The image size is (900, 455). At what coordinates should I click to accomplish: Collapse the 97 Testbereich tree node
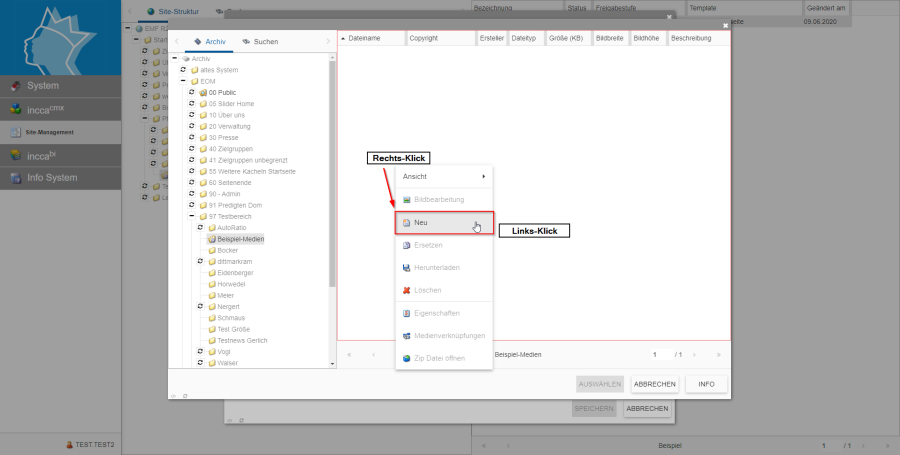click(x=191, y=216)
